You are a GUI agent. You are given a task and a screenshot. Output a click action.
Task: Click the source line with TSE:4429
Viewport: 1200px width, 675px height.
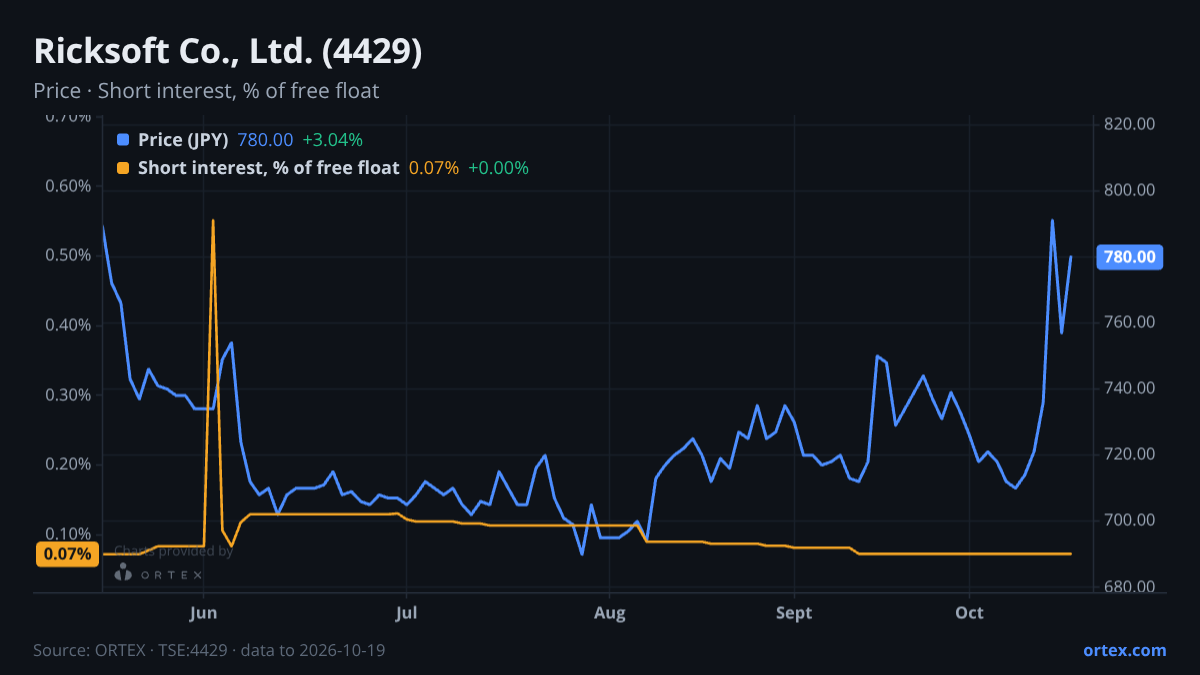[x=209, y=650]
